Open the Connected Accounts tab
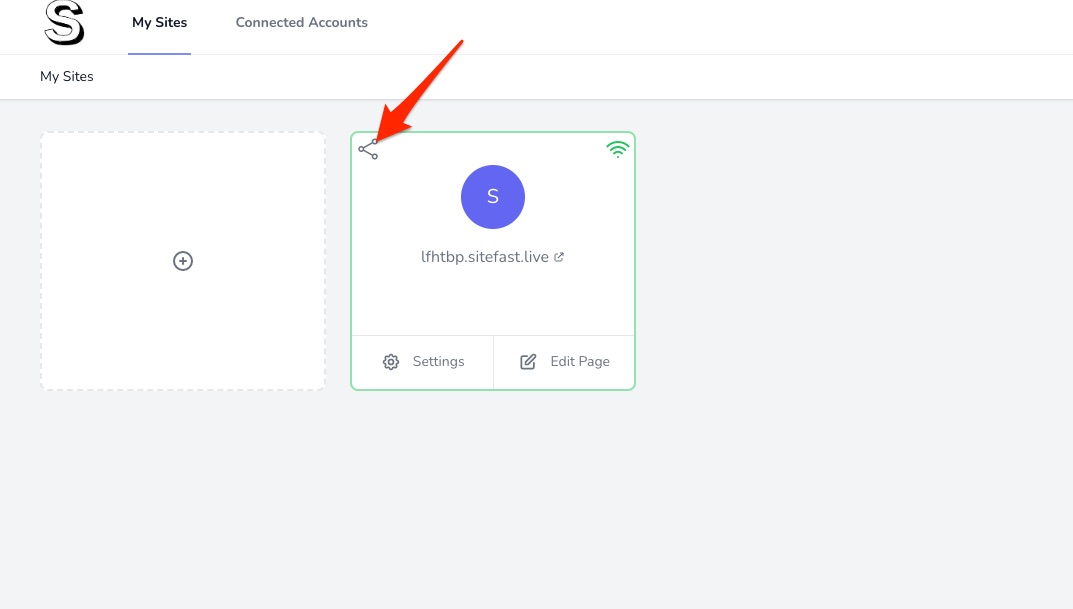1073x609 pixels. coord(302,23)
